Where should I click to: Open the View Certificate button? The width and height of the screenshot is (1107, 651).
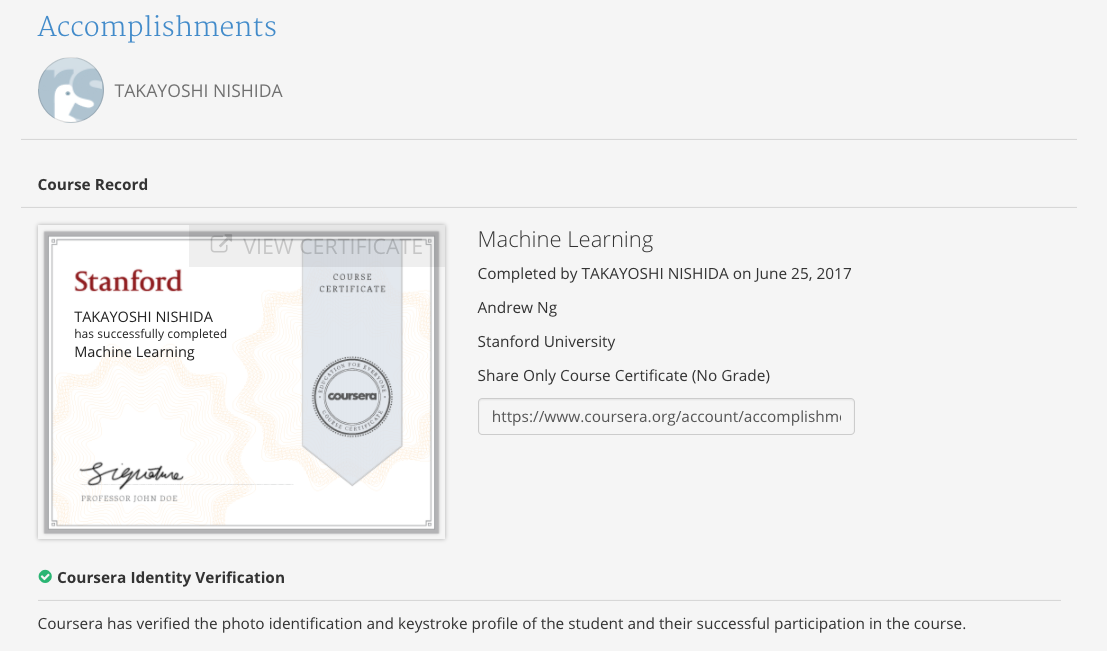(316, 246)
